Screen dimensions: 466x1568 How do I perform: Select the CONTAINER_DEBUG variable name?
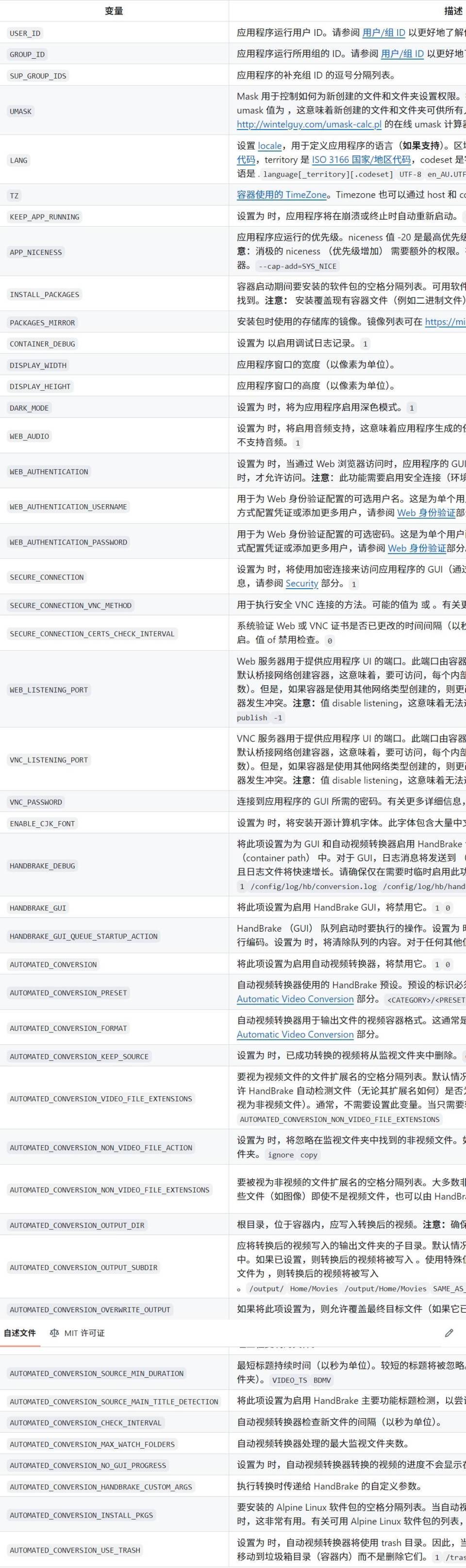(43, 344)
